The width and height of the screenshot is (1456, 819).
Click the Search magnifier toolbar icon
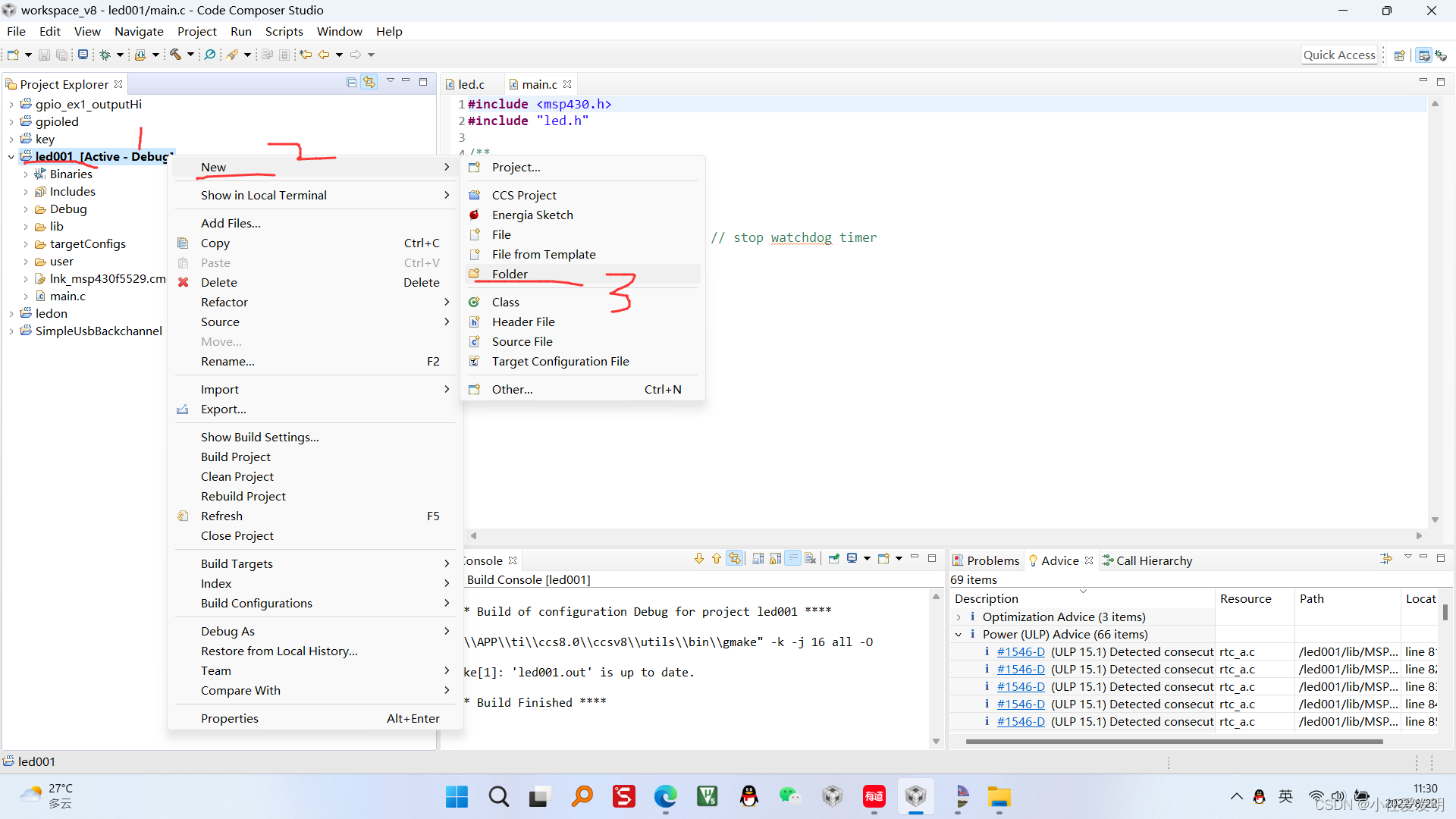tap(210, 55)
